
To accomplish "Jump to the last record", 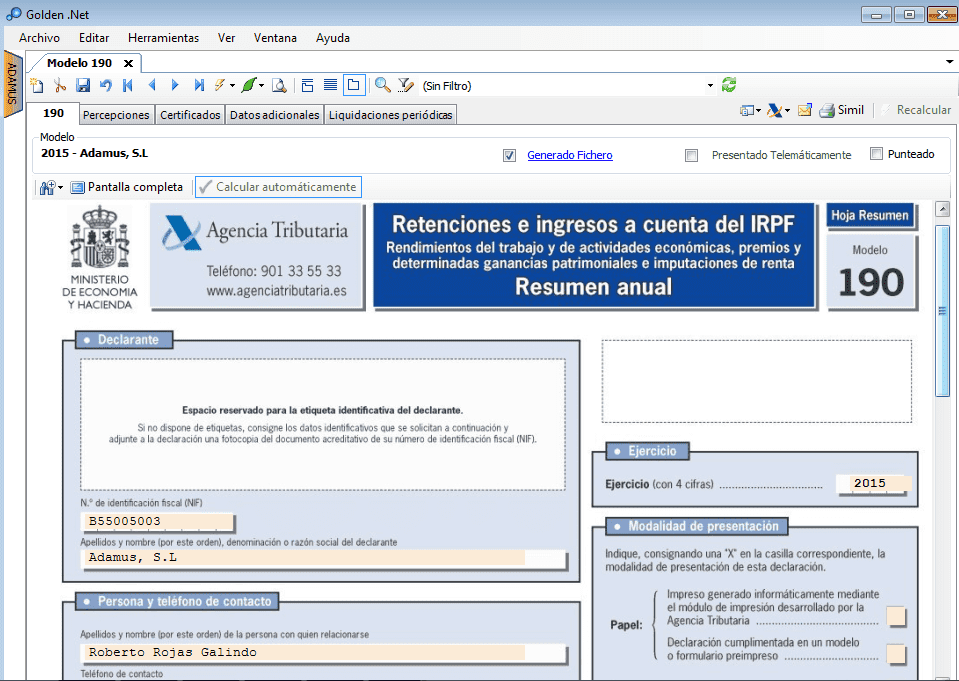I will point(199,86).
